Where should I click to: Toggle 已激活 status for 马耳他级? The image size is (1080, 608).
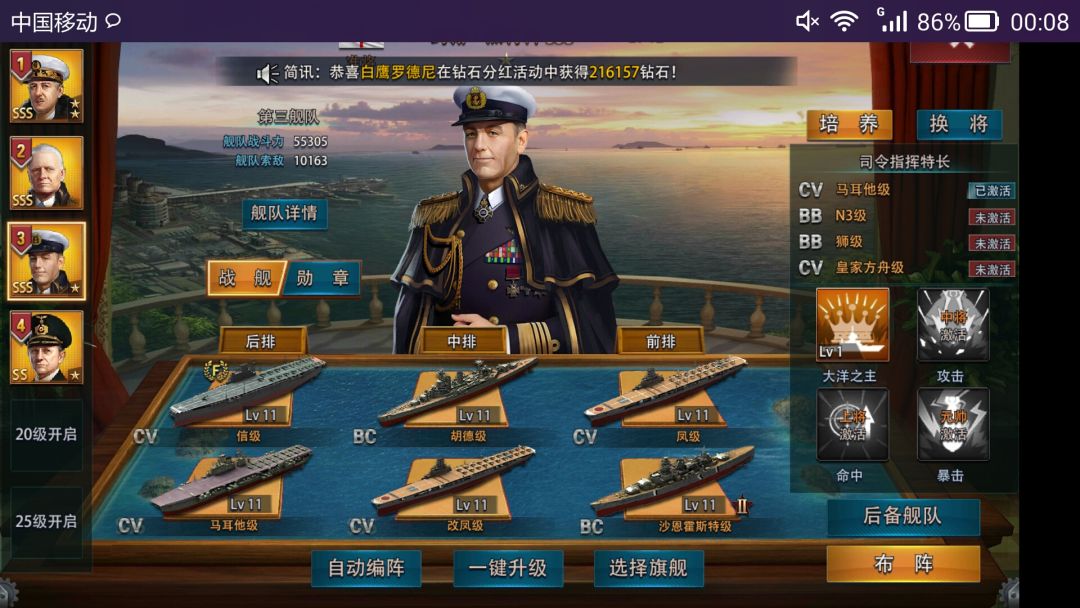click(992, 191)
